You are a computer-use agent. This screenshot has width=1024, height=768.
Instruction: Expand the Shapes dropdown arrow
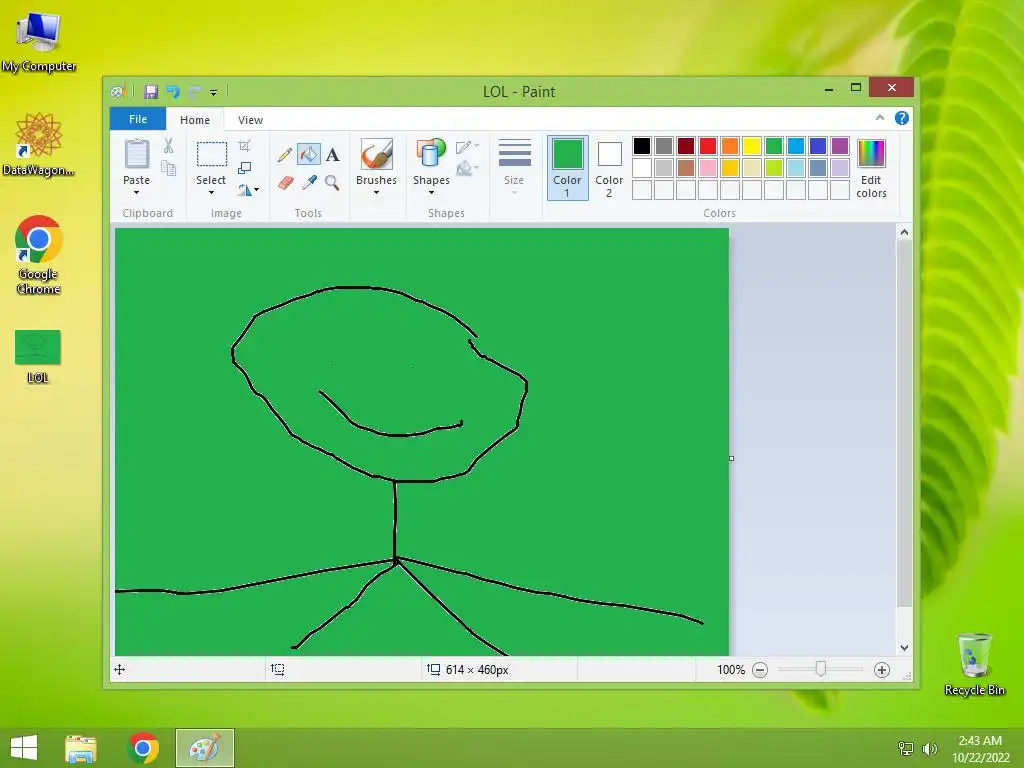[x=431, y=193]
